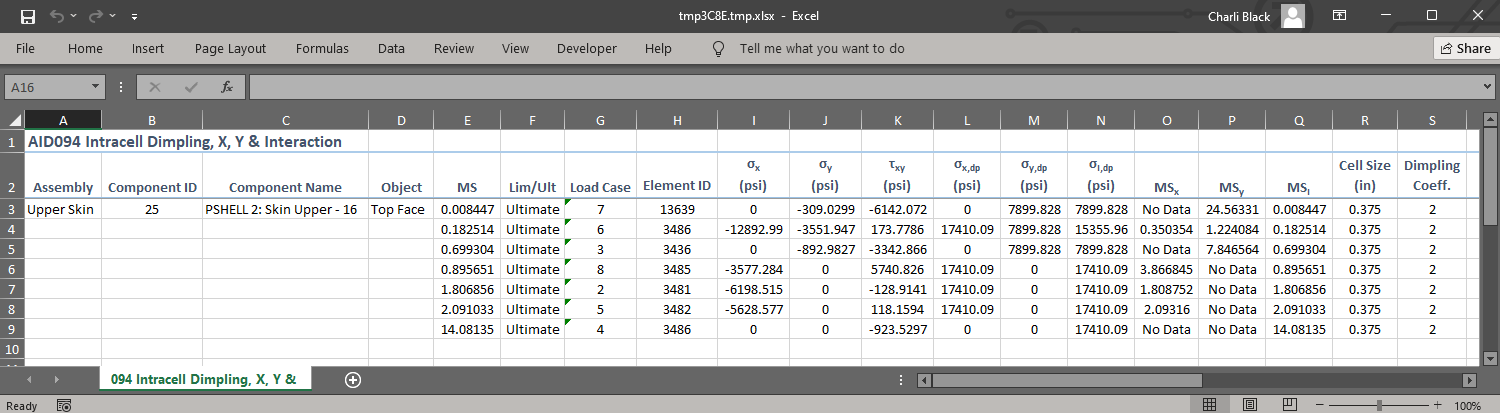Undo the last action
The width and height of the screenshot is (1500, 413).
tap(57, 16)
